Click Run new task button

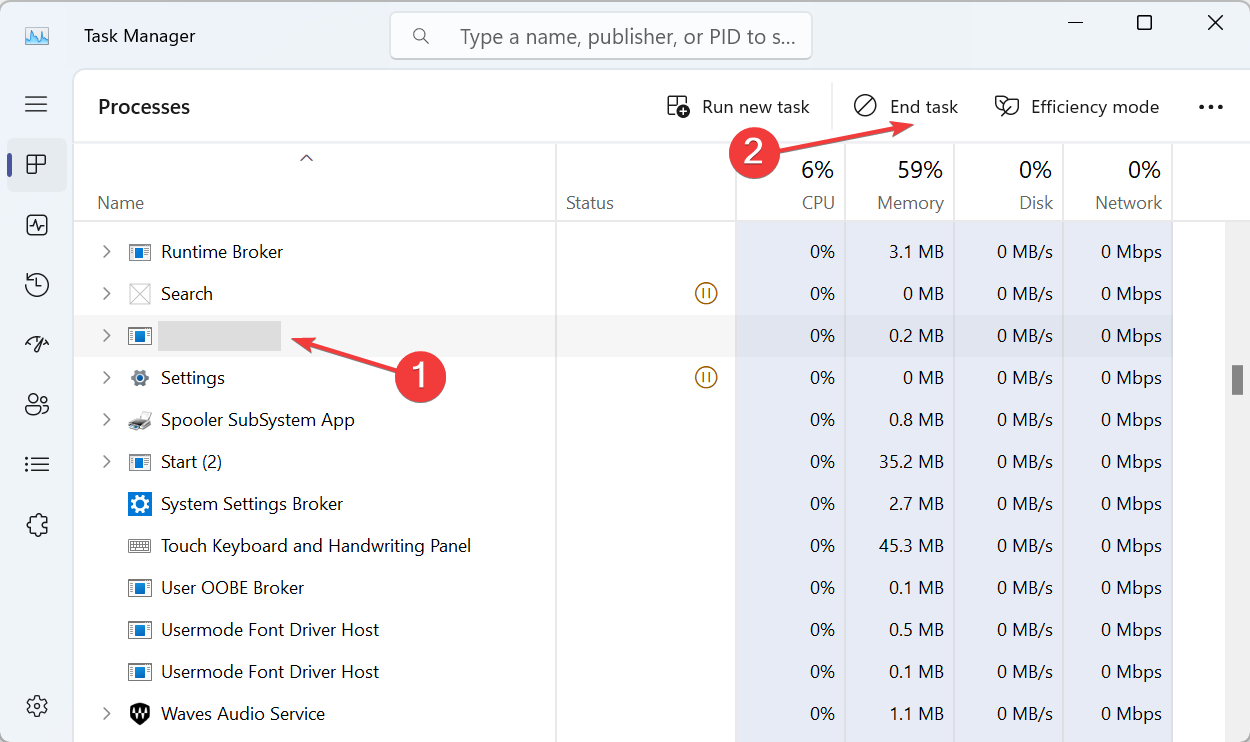tap(738, 107)
